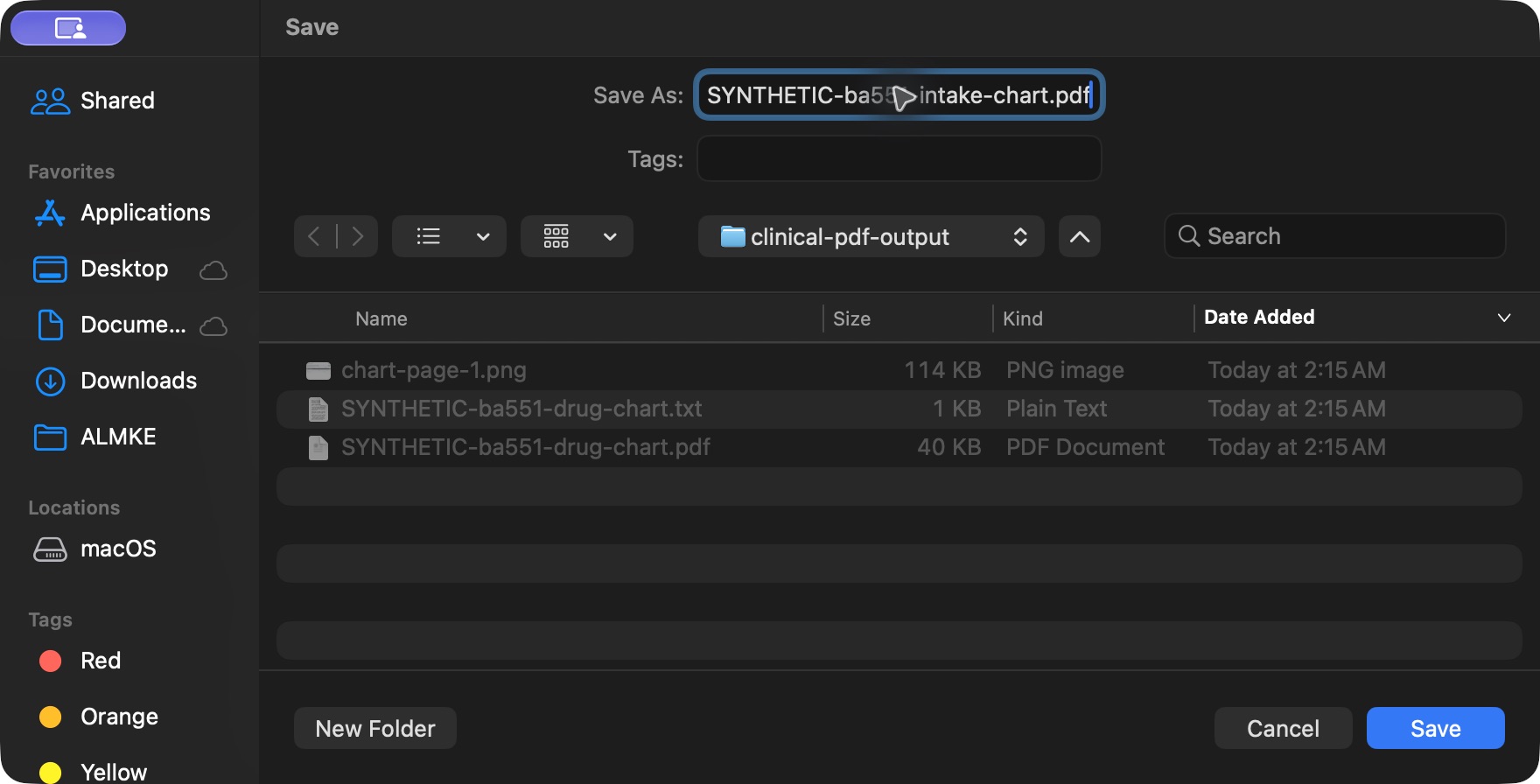Open Applications in Favorites

pos(122,213)
